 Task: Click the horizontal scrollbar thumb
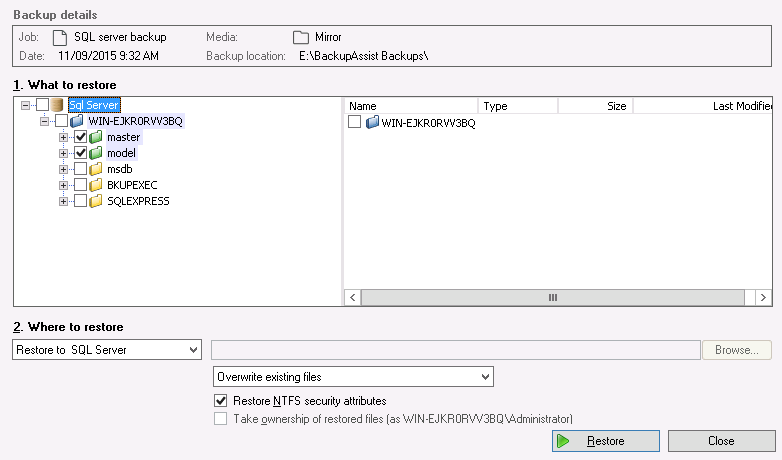point(553,297)
